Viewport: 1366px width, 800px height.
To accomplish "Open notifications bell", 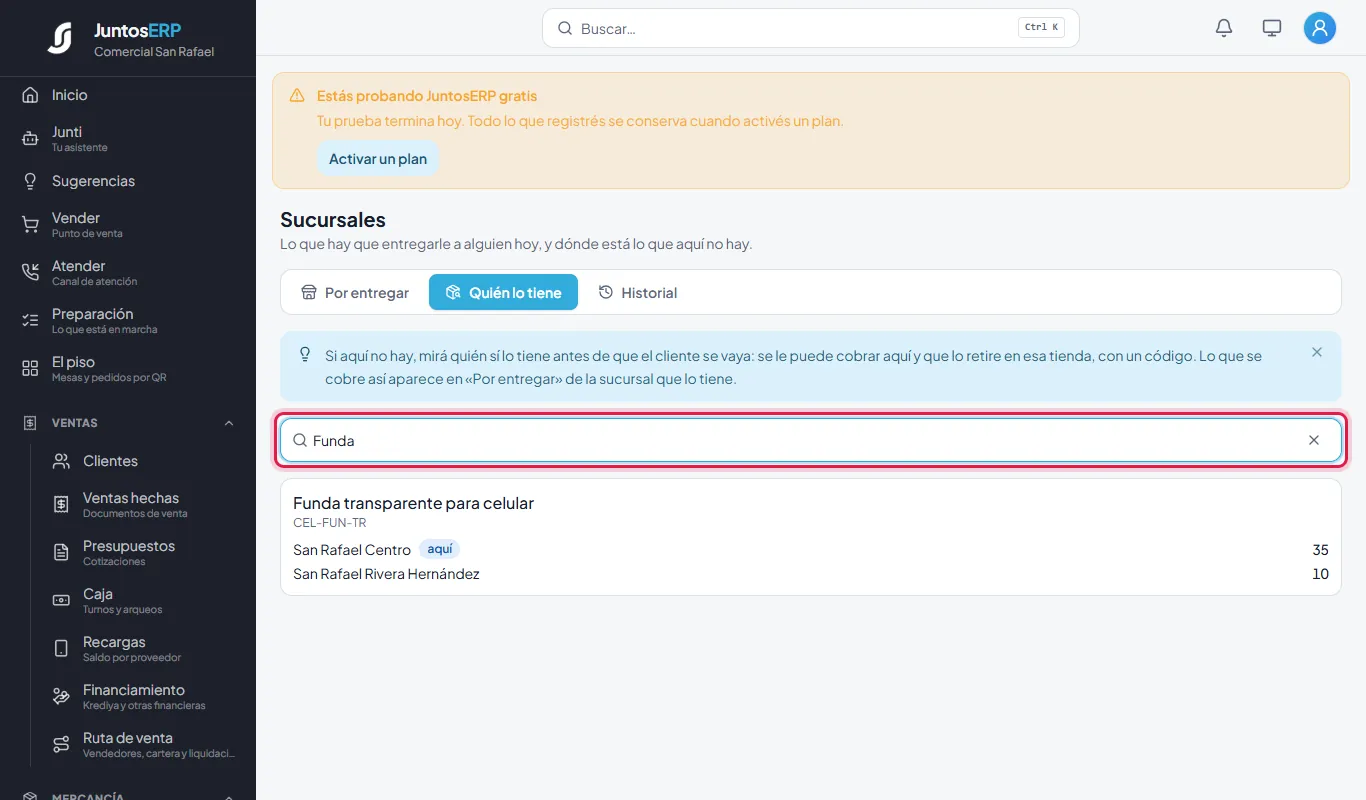I will click(1224, 28).
